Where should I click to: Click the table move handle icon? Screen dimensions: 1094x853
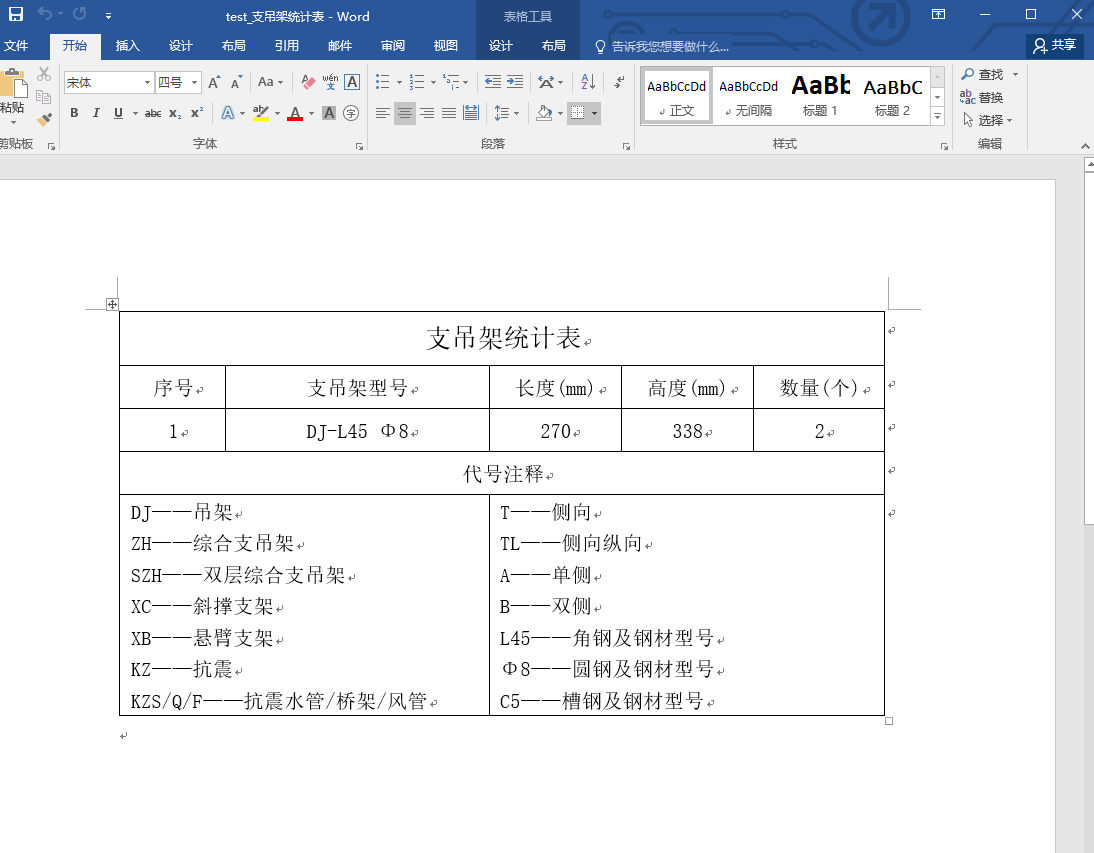[112, 304]
